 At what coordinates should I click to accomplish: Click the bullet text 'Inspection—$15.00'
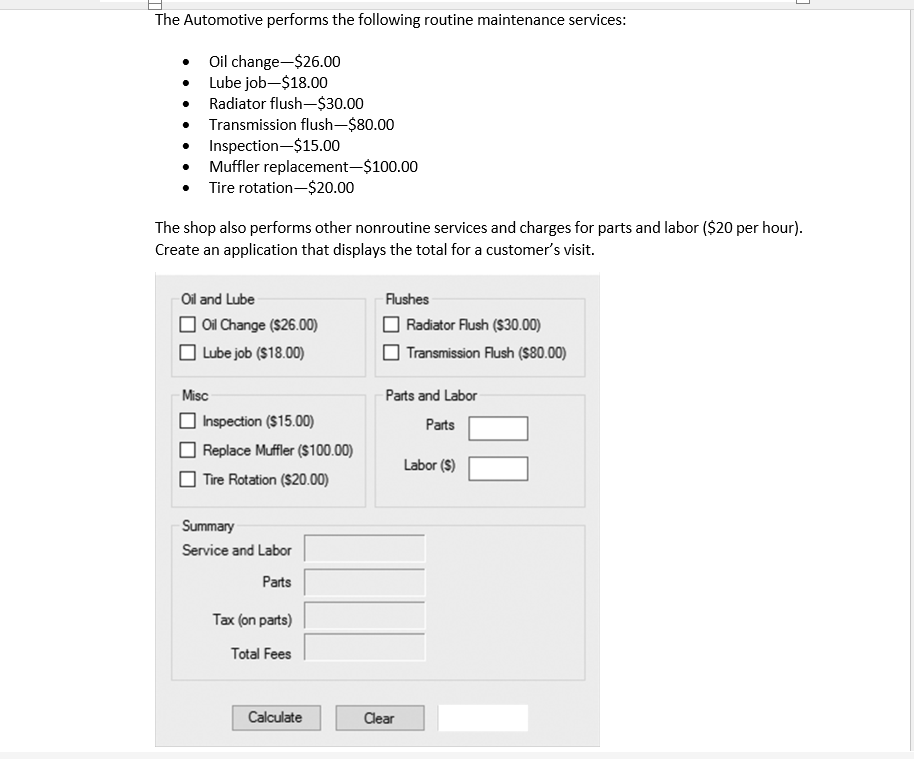pyautogui.click(x=275, y=146)
